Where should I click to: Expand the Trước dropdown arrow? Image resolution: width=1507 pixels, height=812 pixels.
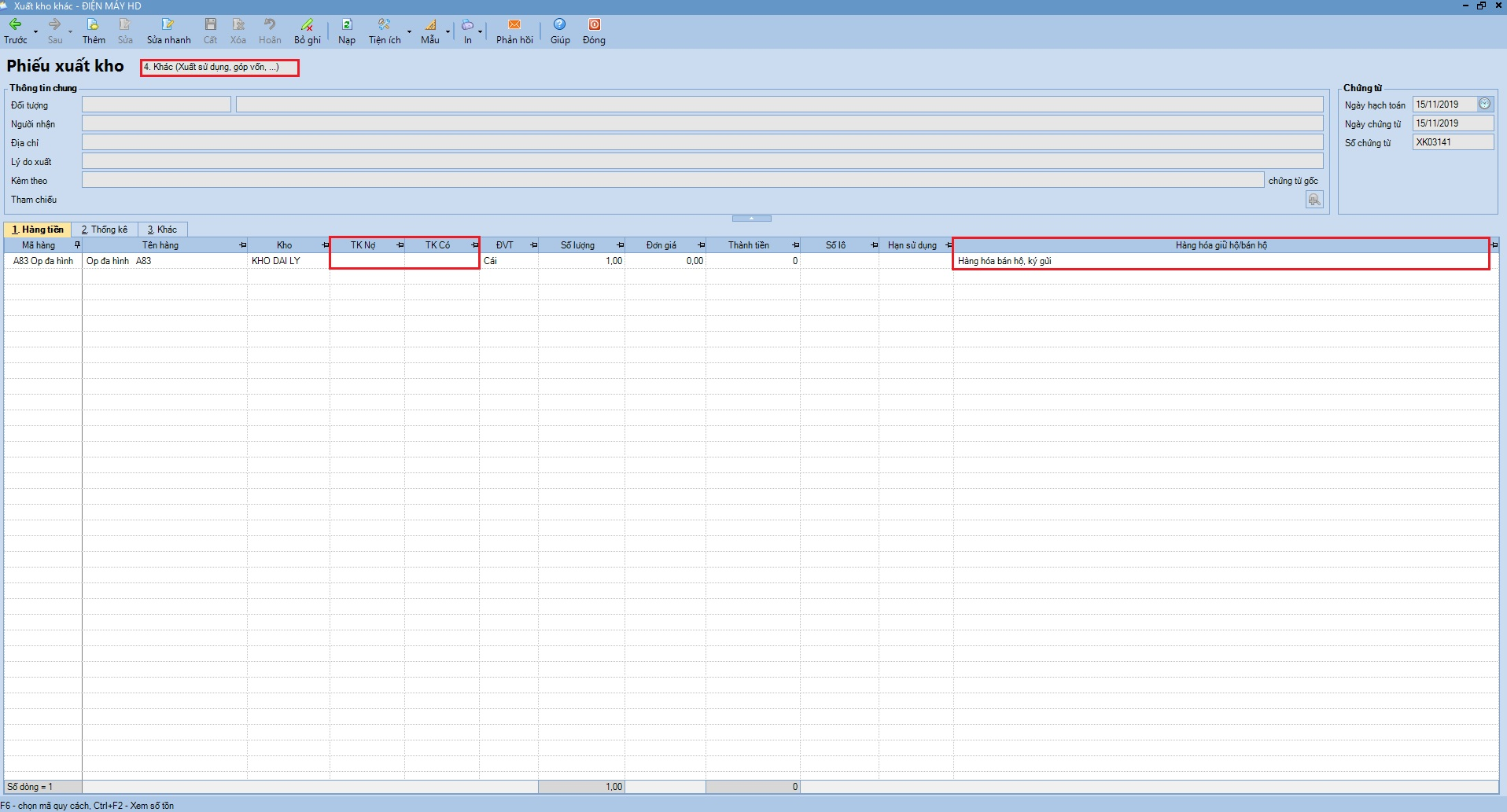(x=35, y=31)
